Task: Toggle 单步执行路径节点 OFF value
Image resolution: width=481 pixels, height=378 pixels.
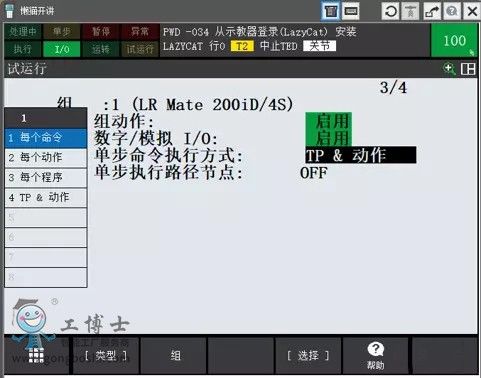Action: pyautogui.click(x=314, y=173)
